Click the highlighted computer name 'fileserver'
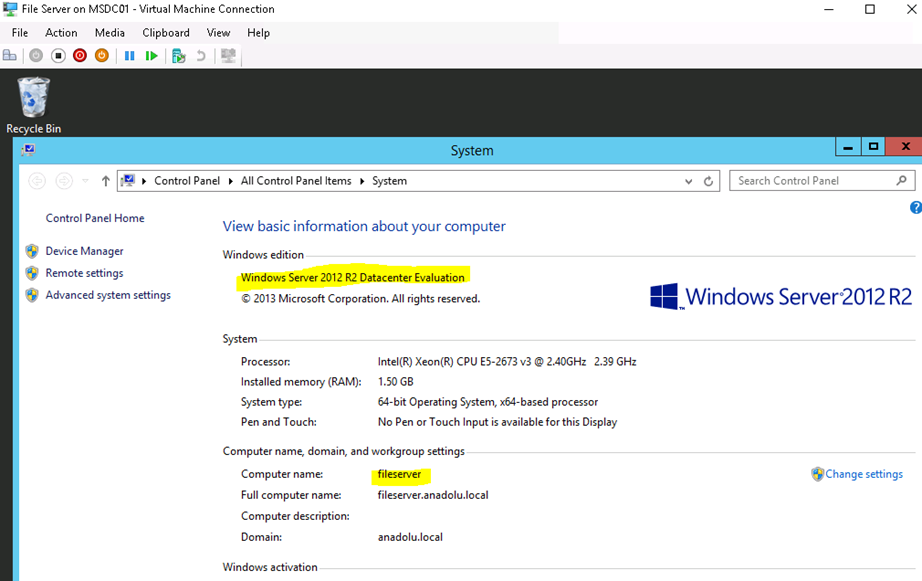The width and height of the screenshot is (922, 581). [399, 474]
